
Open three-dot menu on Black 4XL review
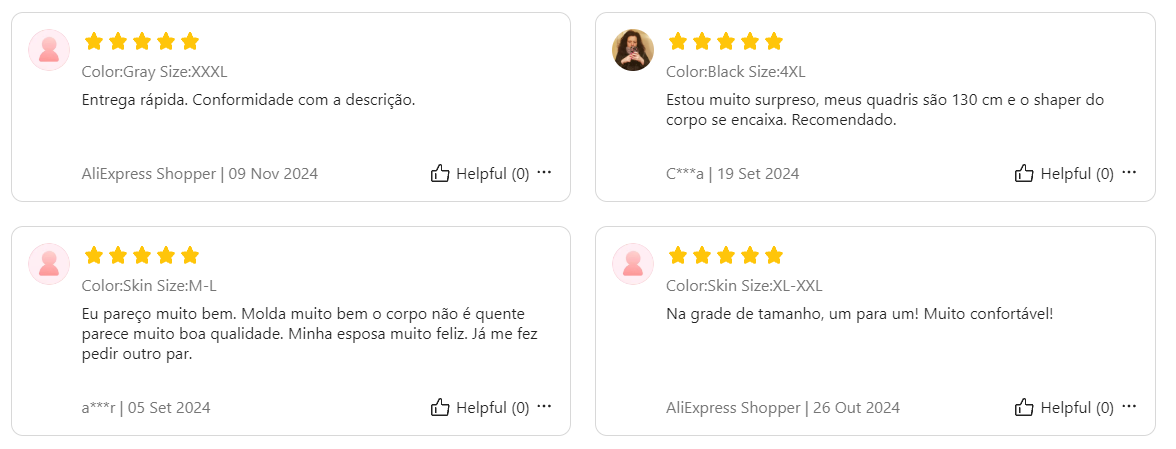click(x=1129, y=173)
